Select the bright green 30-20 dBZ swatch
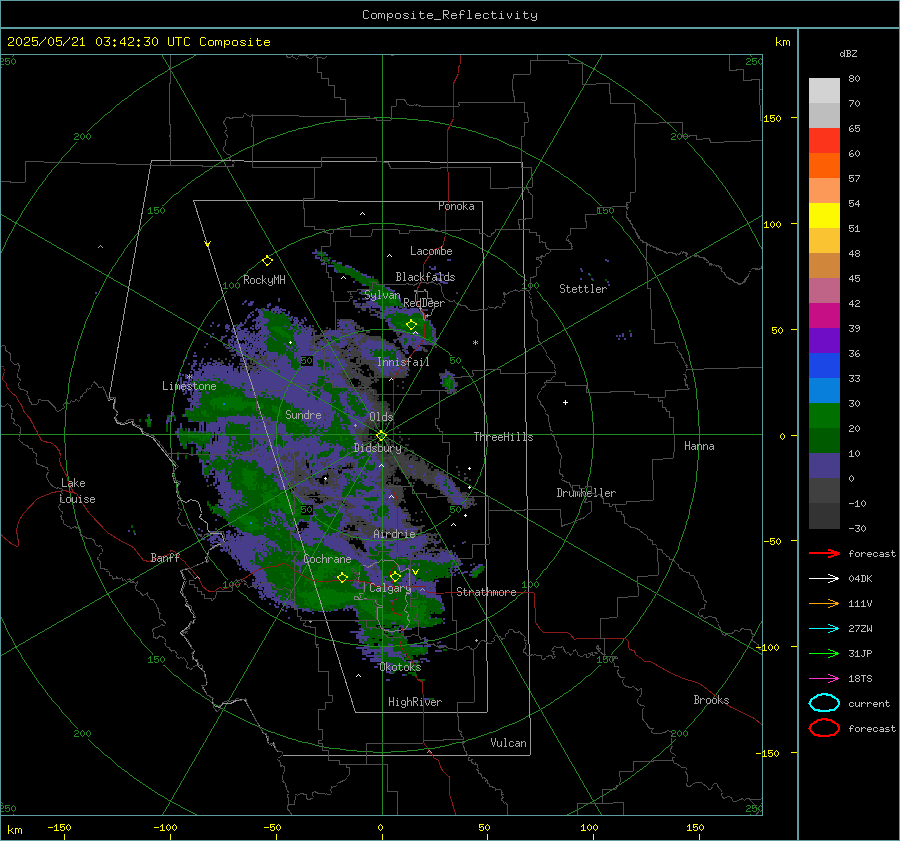The width and height of the screenshot is (900, 841). 824,416
